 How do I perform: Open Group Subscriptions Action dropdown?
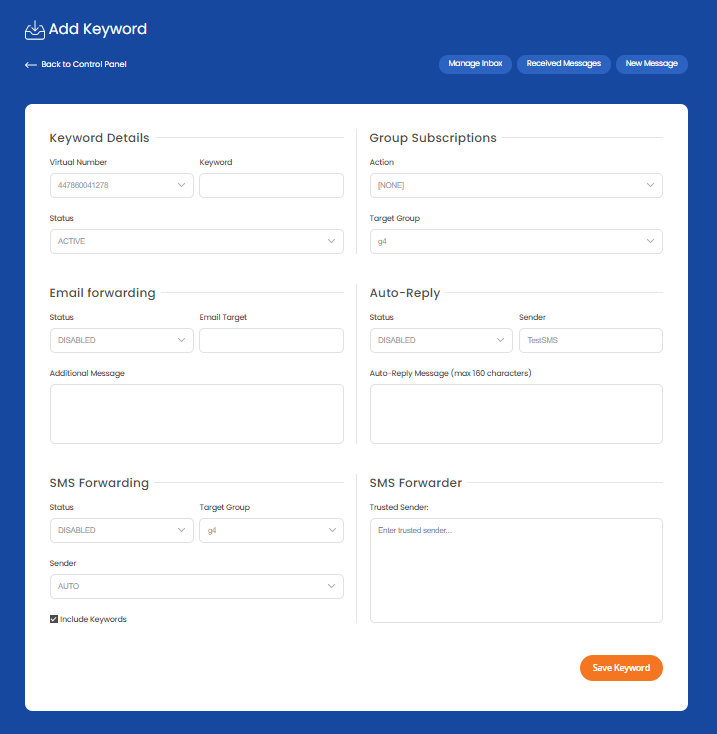pos(515,185)
